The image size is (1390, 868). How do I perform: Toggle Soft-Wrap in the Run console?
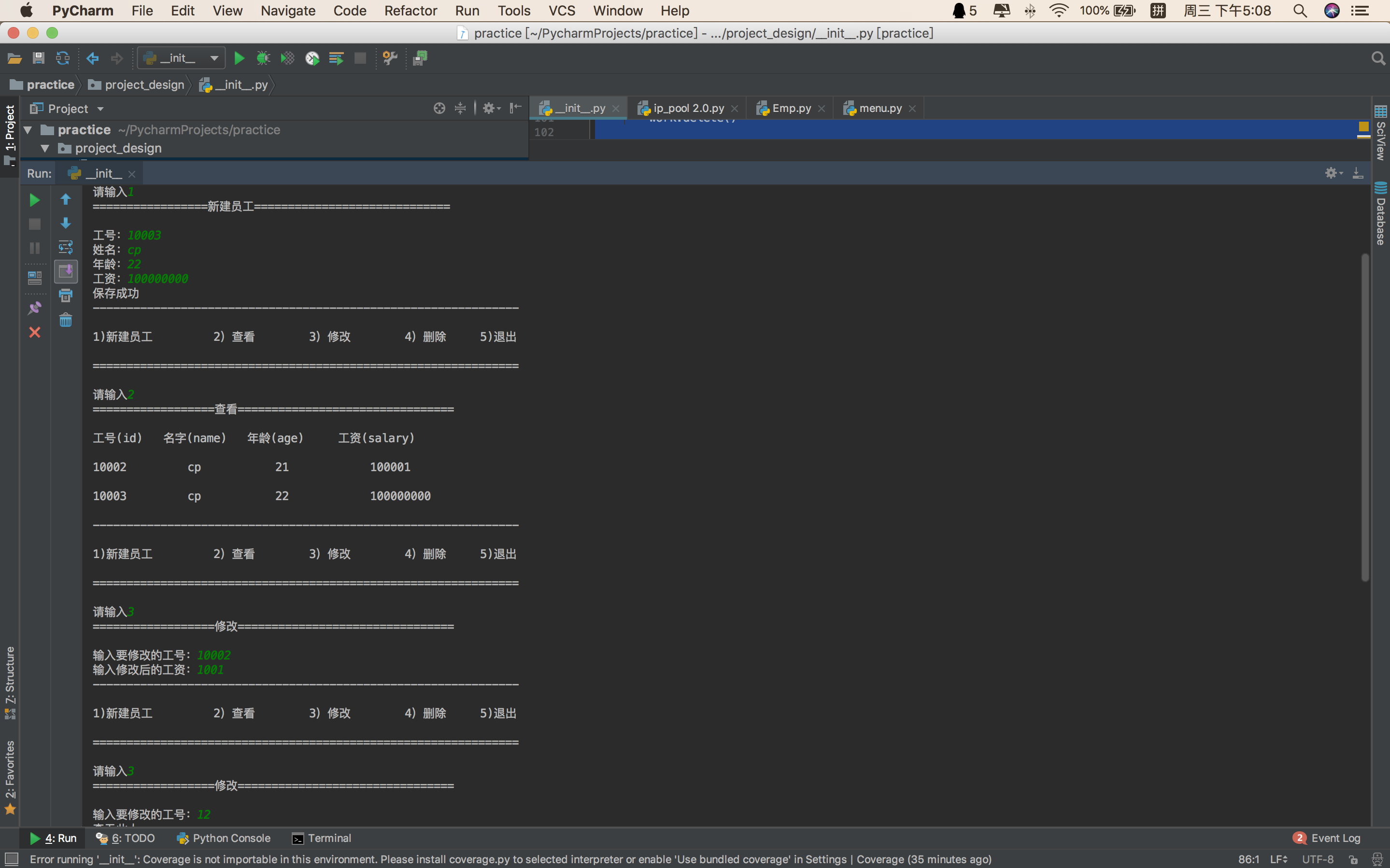pos(66,248)
